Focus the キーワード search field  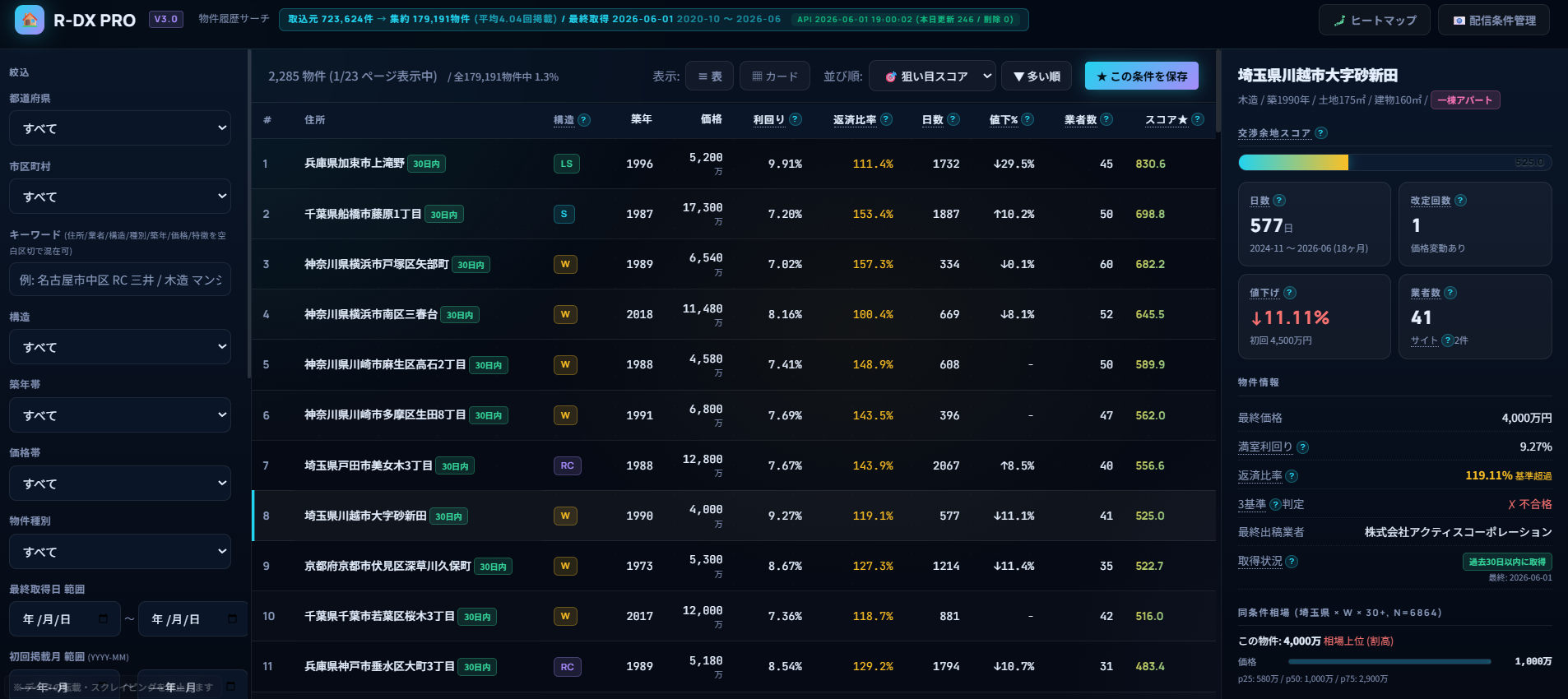(x=119, y=280)
